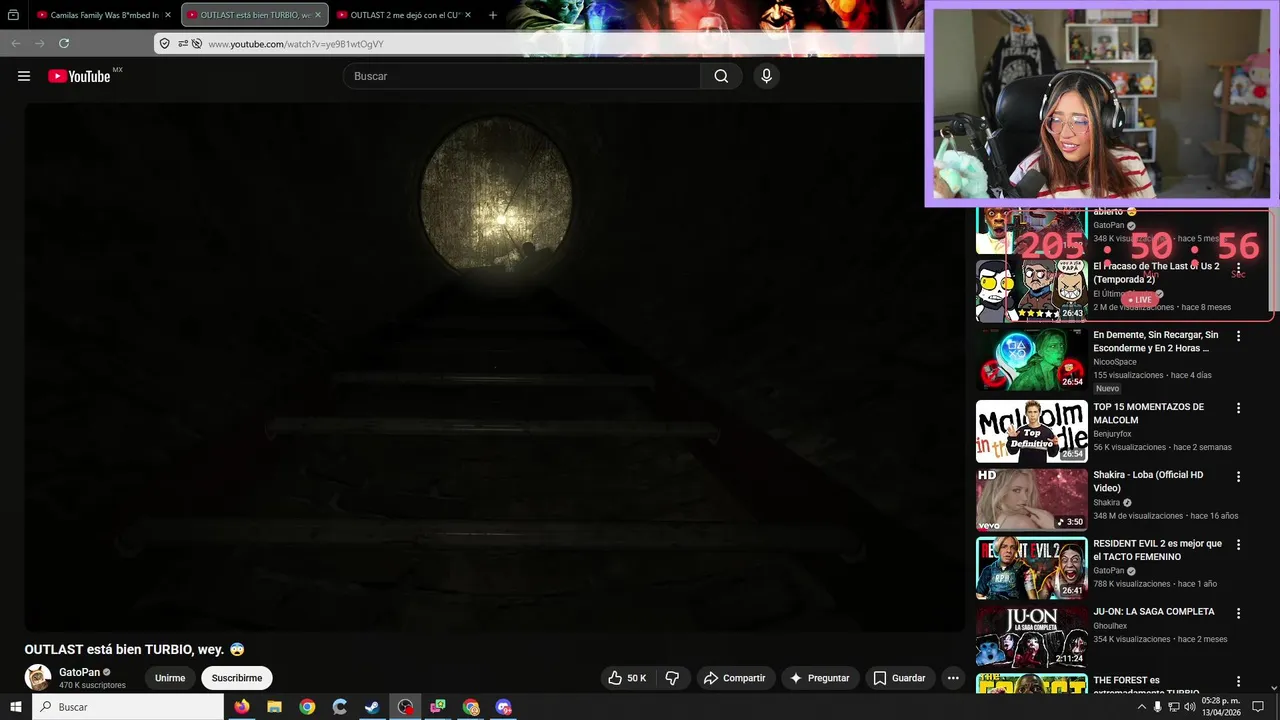The image size is (1280, 720).
Task: Open JU-ON LA SAGA COMPLETA thumbnail
Action: [x=1031, y=636]
